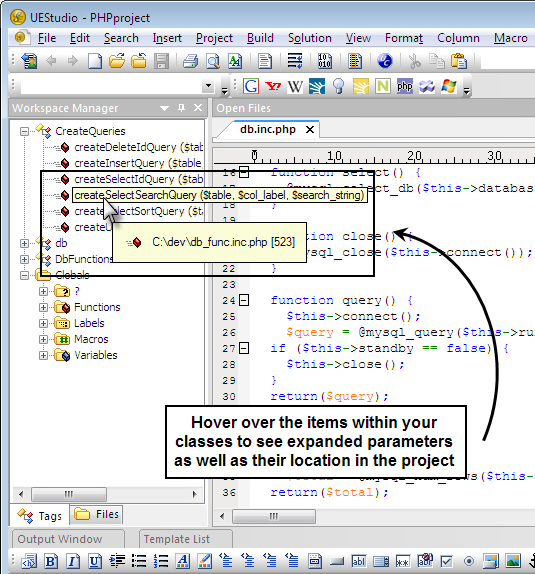Insert HTML checkbox element icon
535x574 pixels.
pyautogui.click(x=446, y=561)
